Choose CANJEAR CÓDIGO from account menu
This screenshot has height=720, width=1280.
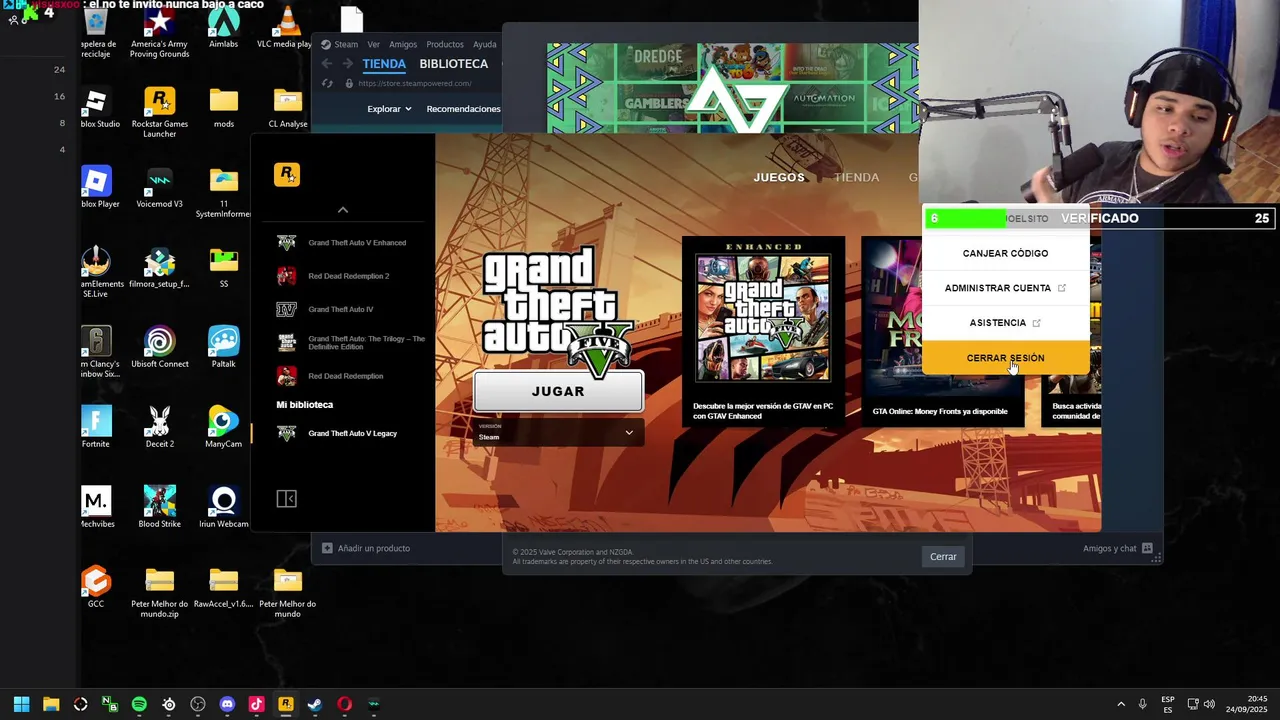tap(1005, 253)
